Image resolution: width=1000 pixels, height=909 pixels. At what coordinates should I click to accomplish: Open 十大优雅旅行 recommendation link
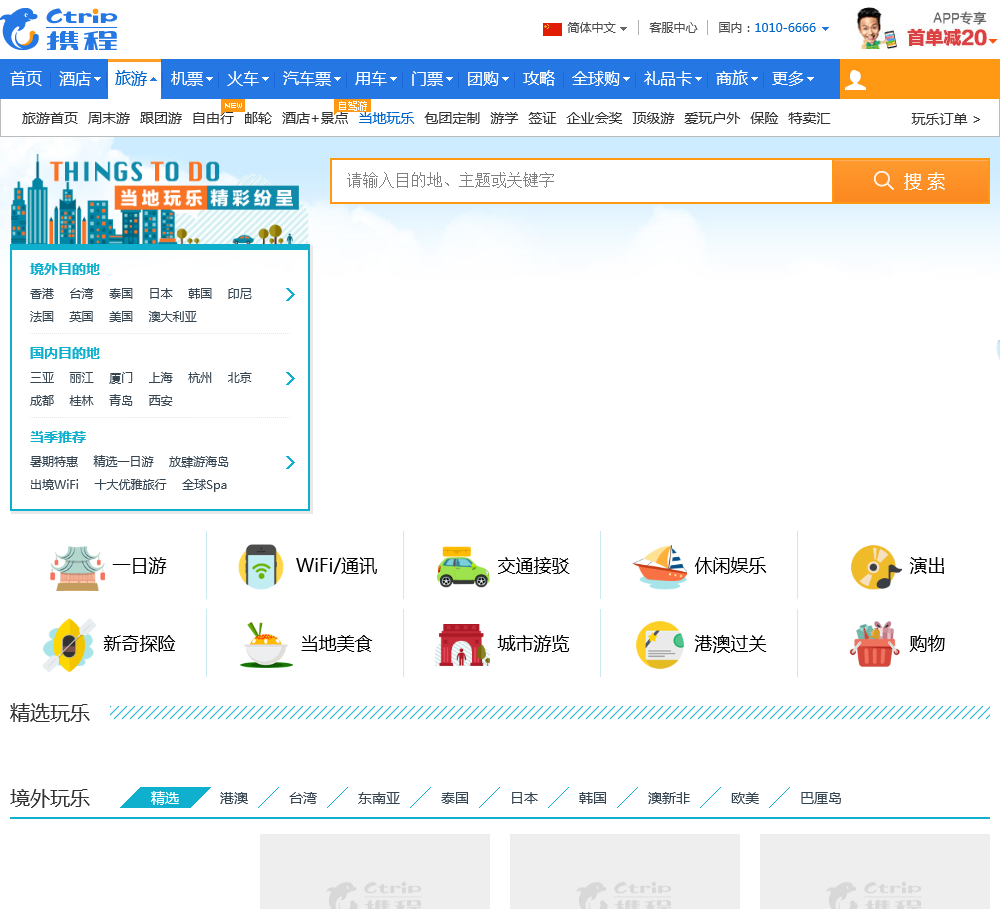coord(130,485)
